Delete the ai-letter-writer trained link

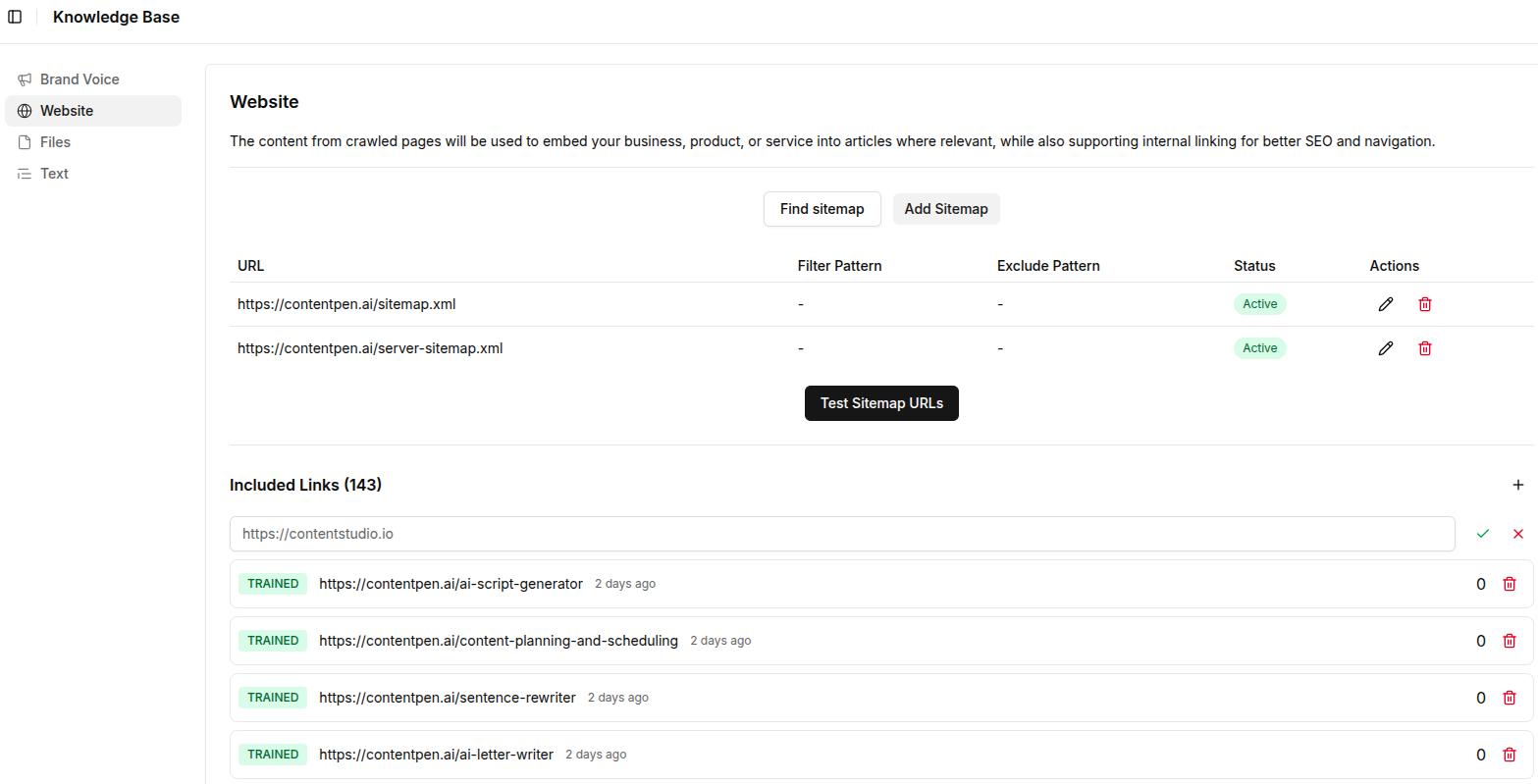pyautogui.click(x=1510, y=754)
